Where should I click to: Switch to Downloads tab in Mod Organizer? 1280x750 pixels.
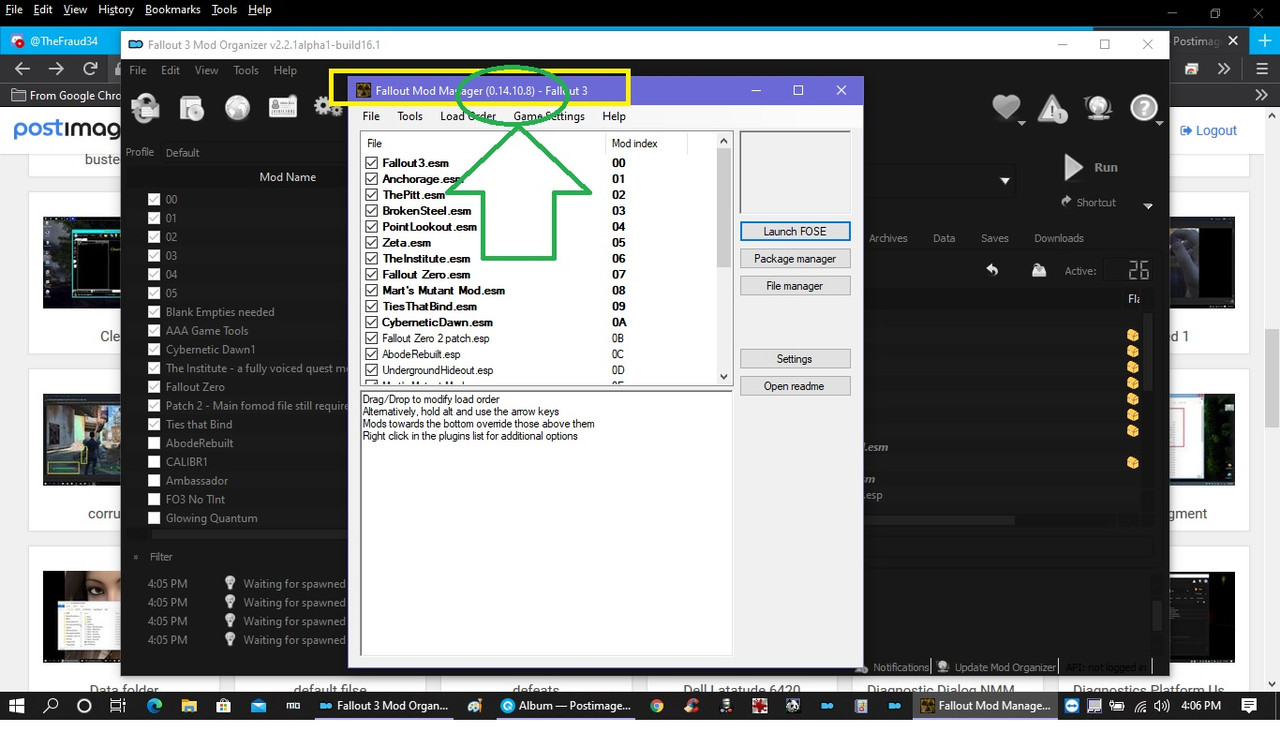(x=1059, y=238)
